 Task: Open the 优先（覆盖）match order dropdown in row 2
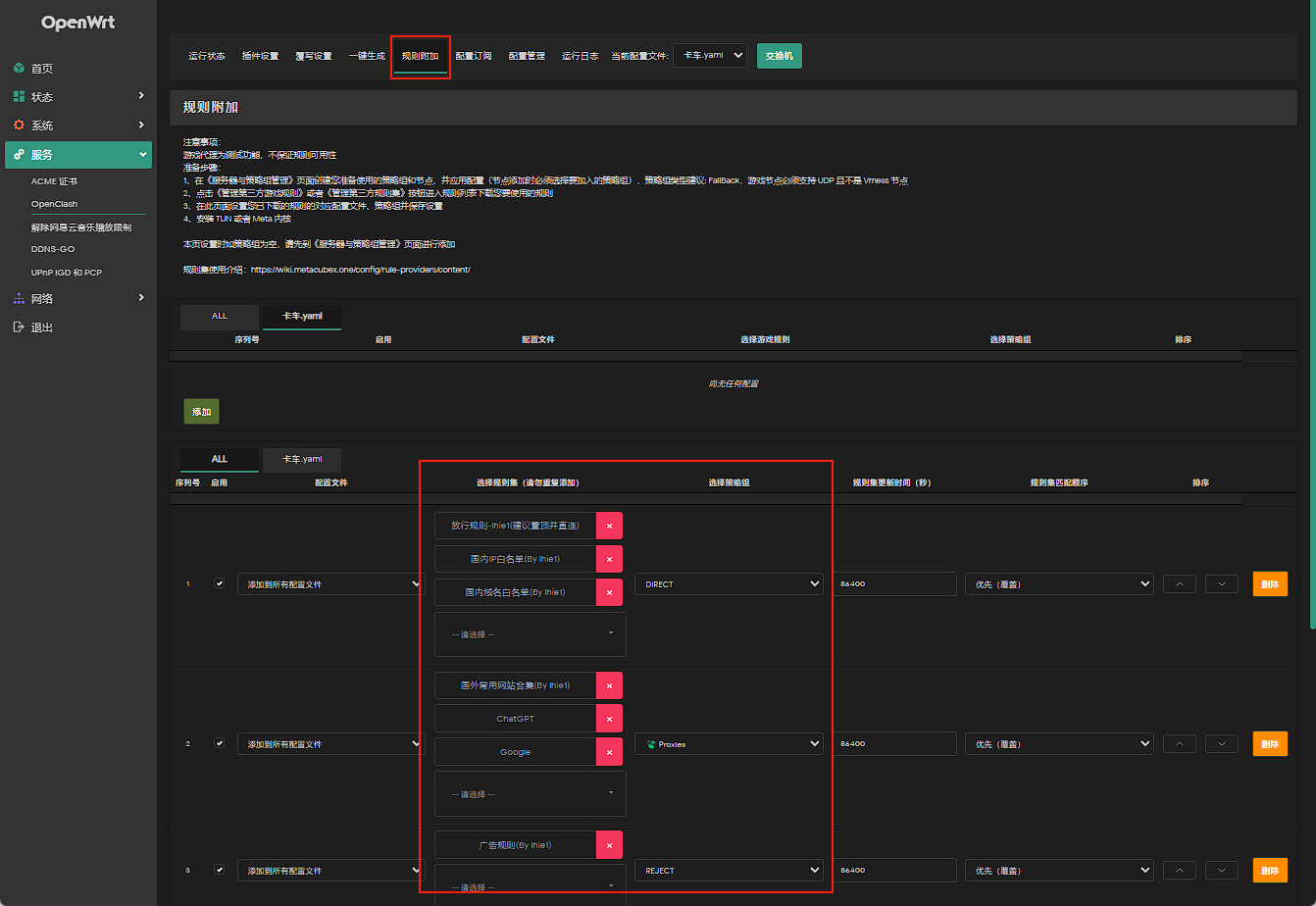pos(1059,744)
